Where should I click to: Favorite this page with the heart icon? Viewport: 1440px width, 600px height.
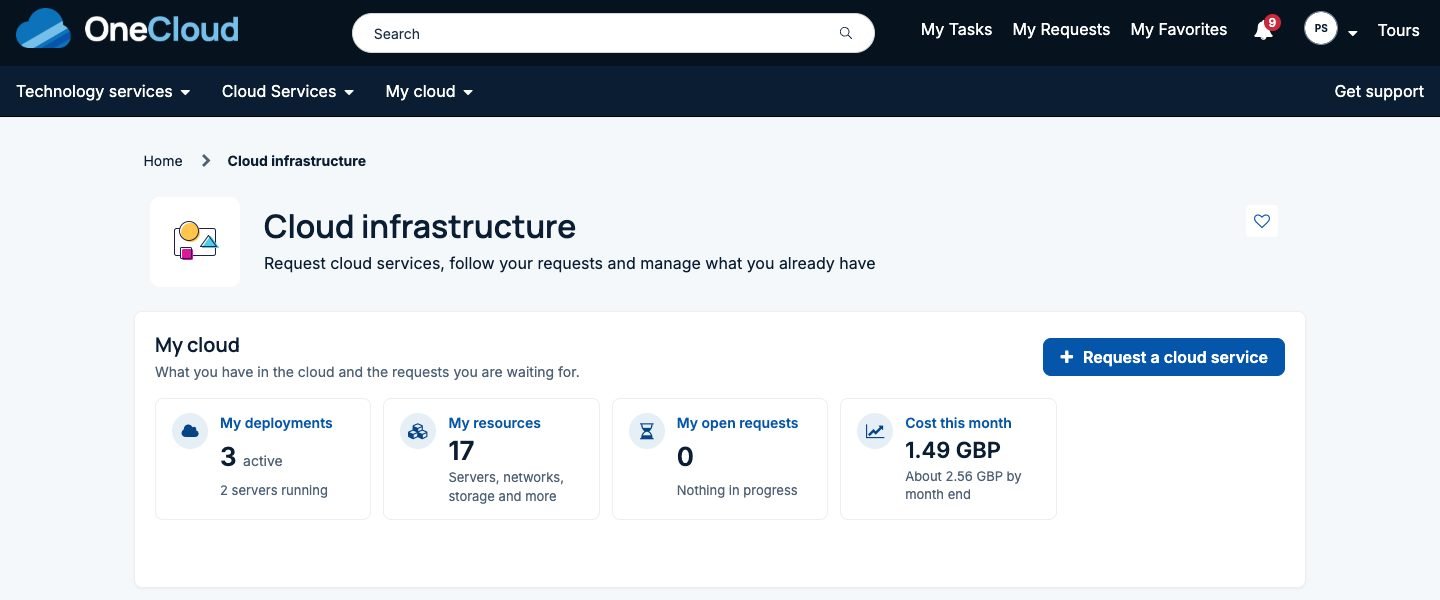click(1262, 221)
